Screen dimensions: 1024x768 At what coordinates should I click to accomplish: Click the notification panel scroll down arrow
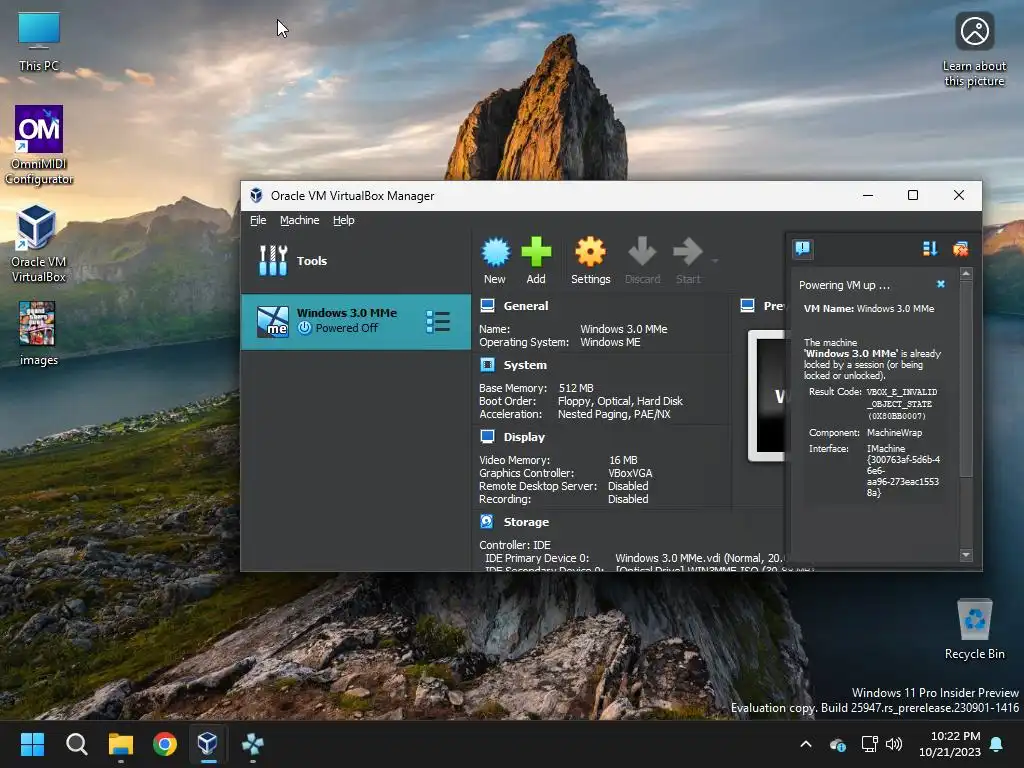(966, 554)
